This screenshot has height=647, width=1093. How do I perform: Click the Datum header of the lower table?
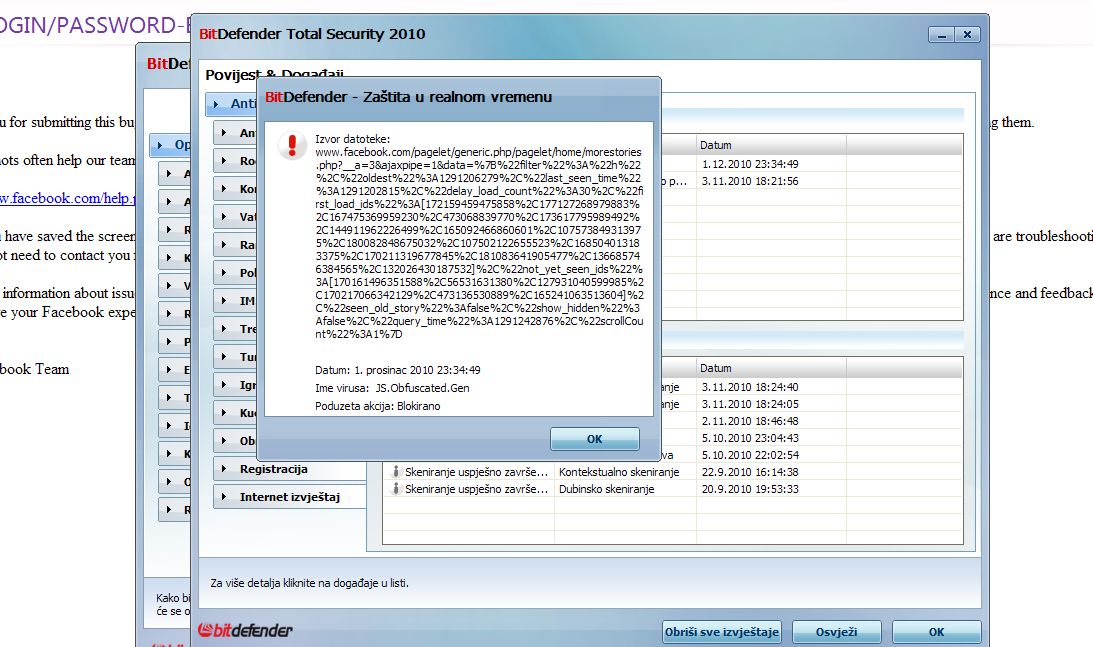771,368
